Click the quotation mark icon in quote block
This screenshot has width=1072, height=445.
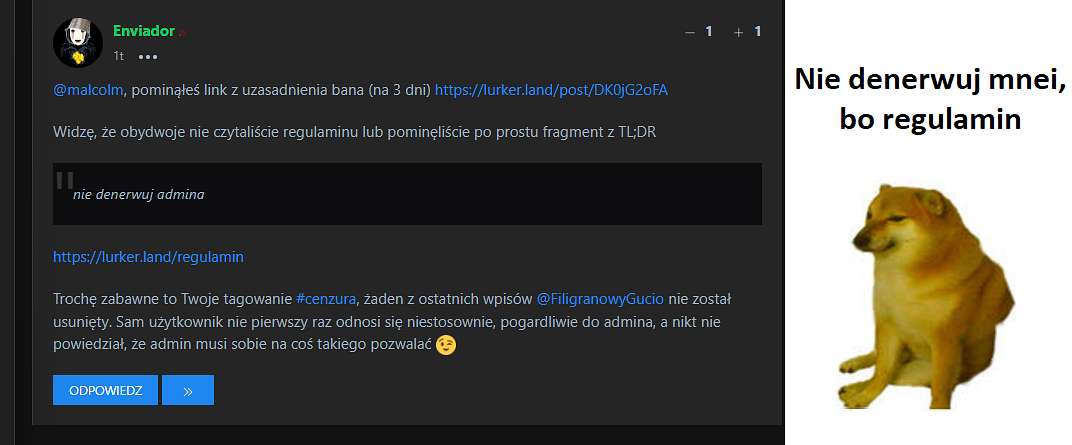click(x=65, y=180)
